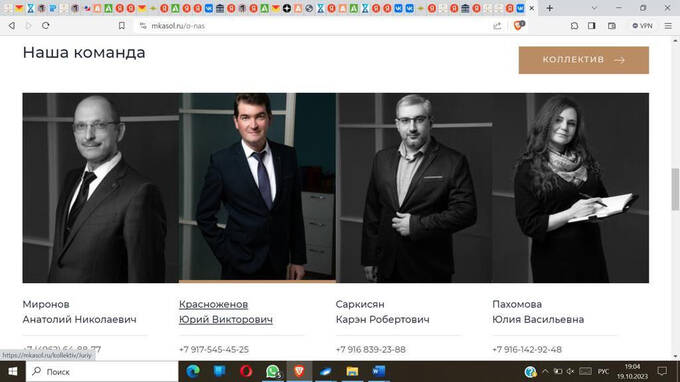Select the photo of Пахомова Юлия Васильевна
The image size is (680, 382).
570,188
